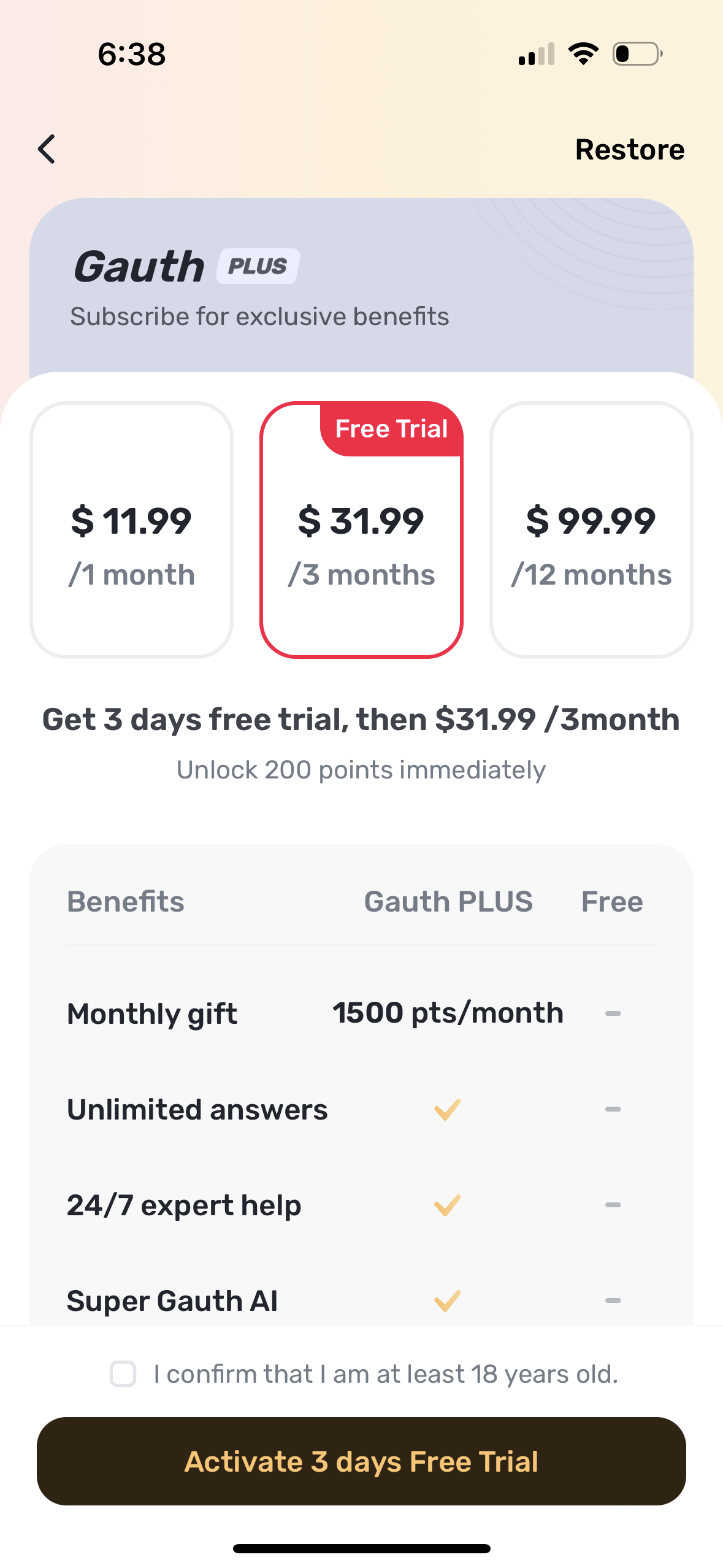Viewport: 723px width, 1568px height.
Task: Tap the Restore purchases link
Action: click(629, 150)
